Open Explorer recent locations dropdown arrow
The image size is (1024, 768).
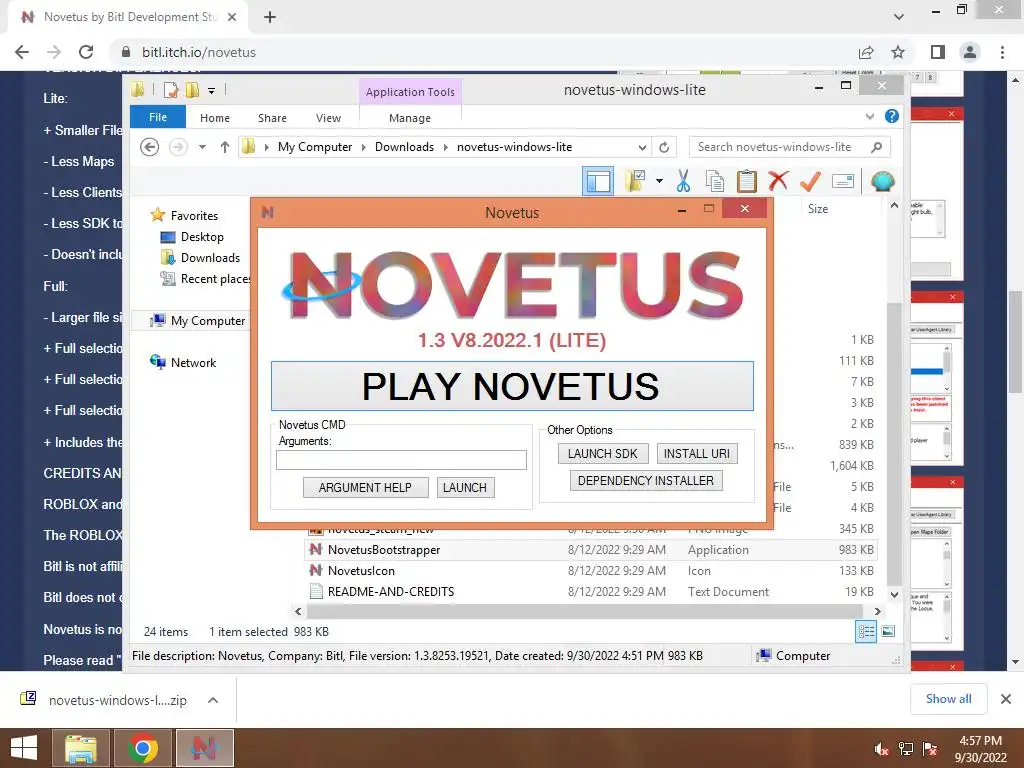click(x=202, y=147)
